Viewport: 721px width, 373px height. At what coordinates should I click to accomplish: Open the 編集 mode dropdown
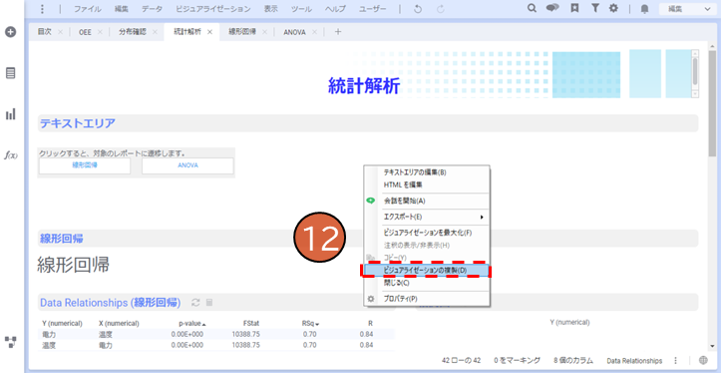click(x=688, y=9)
